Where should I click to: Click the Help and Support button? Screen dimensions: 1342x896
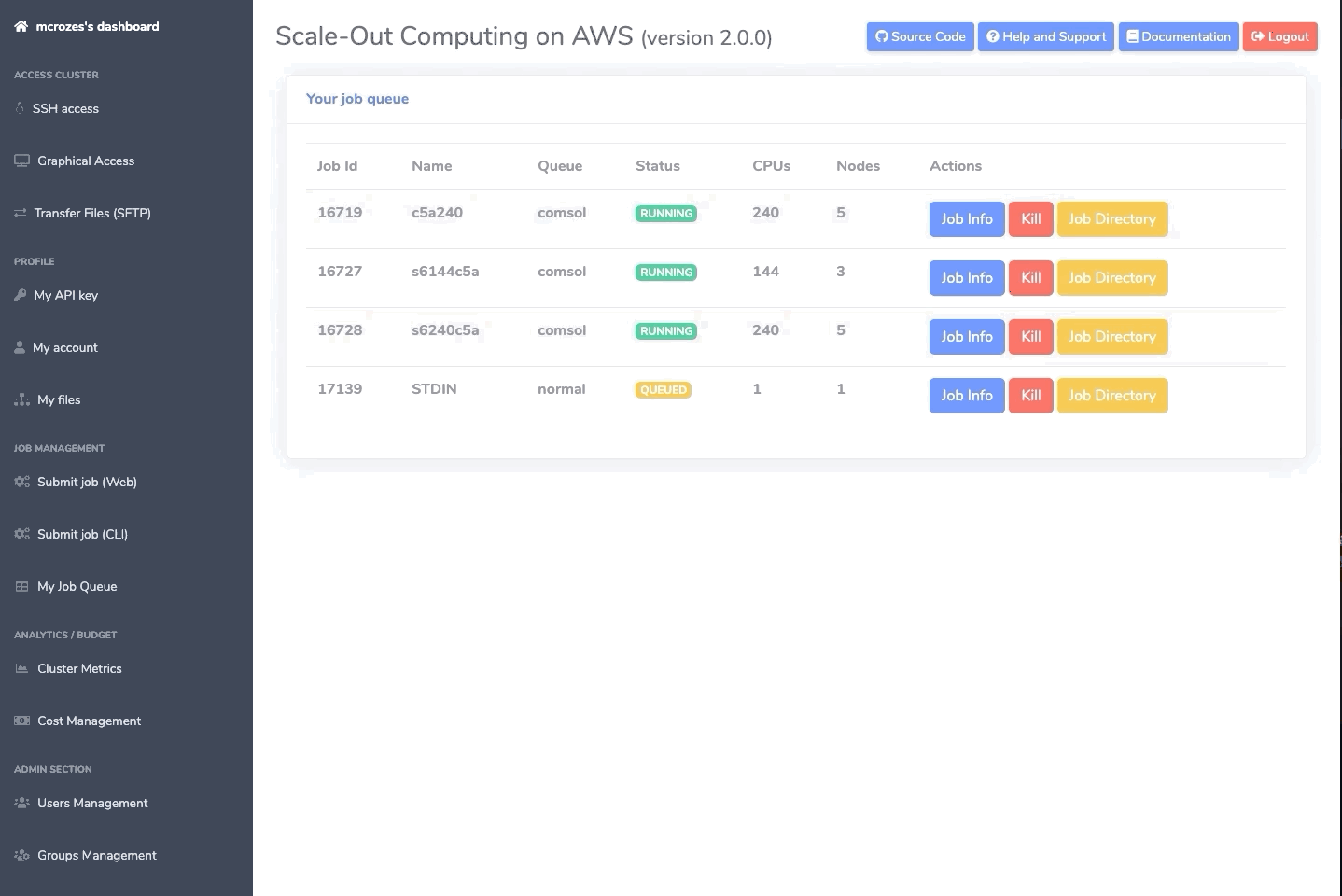1045,36
